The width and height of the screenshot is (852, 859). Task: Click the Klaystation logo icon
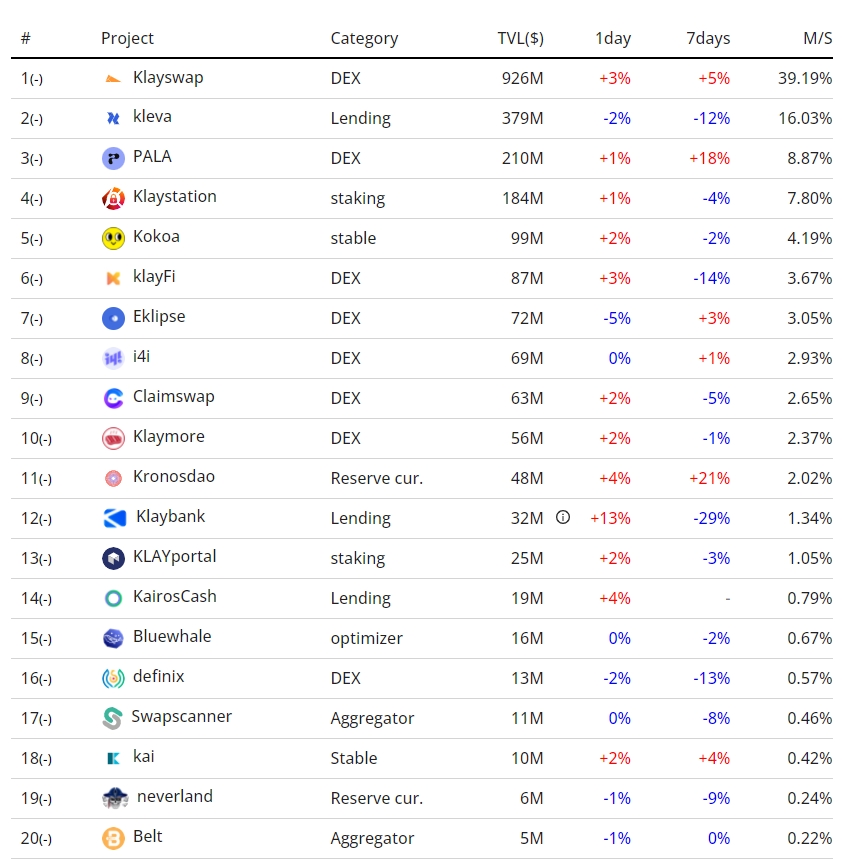113,198
